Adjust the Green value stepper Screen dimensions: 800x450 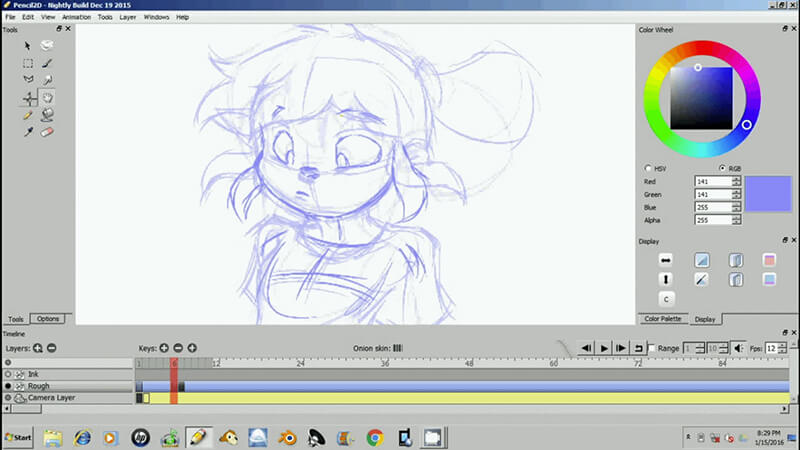pos(736,194)
